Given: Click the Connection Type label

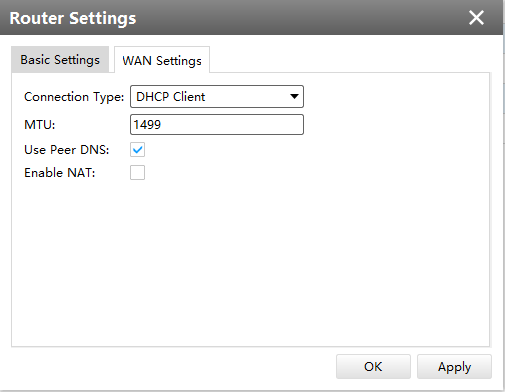Looking at the screenshot, I should 74,97.
